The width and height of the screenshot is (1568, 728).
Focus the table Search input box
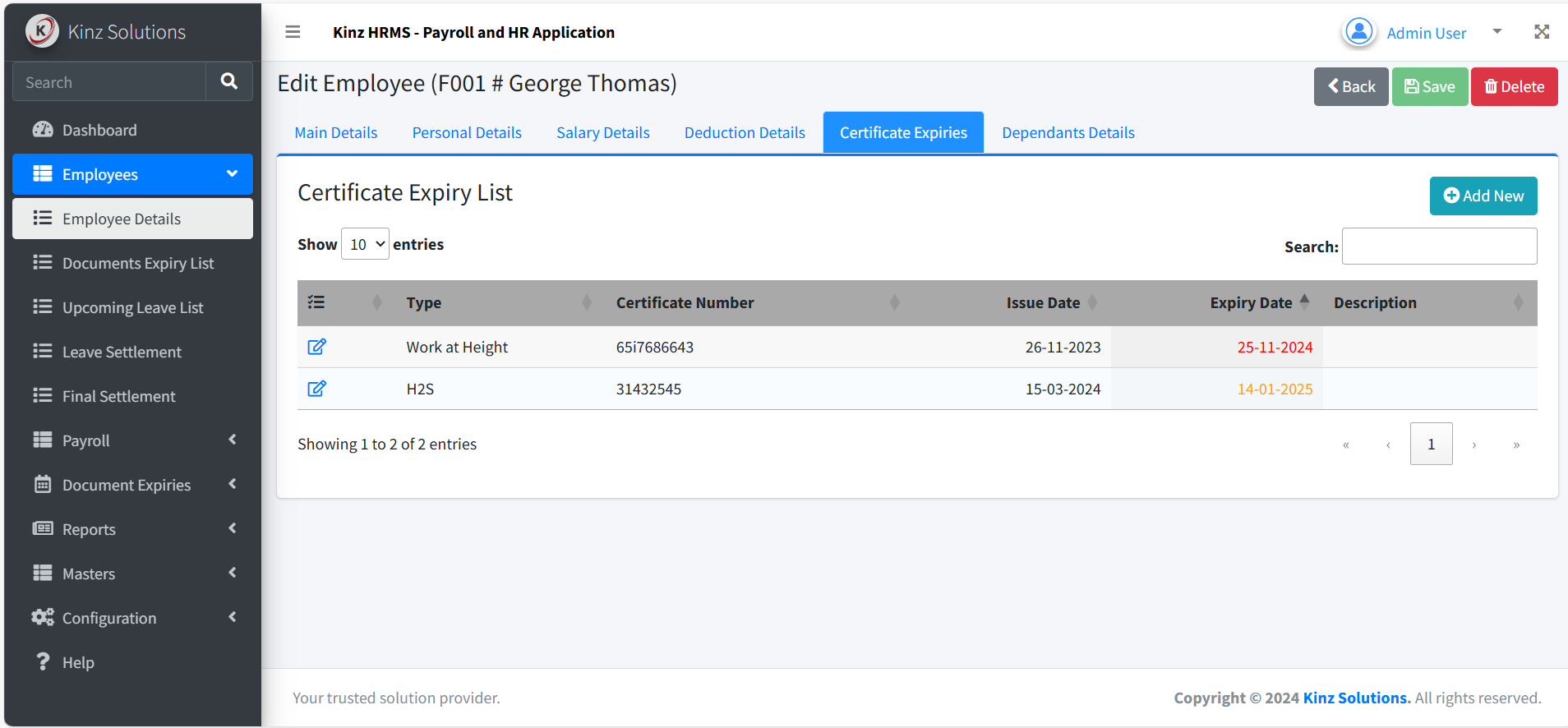(x=1439, y=246)
